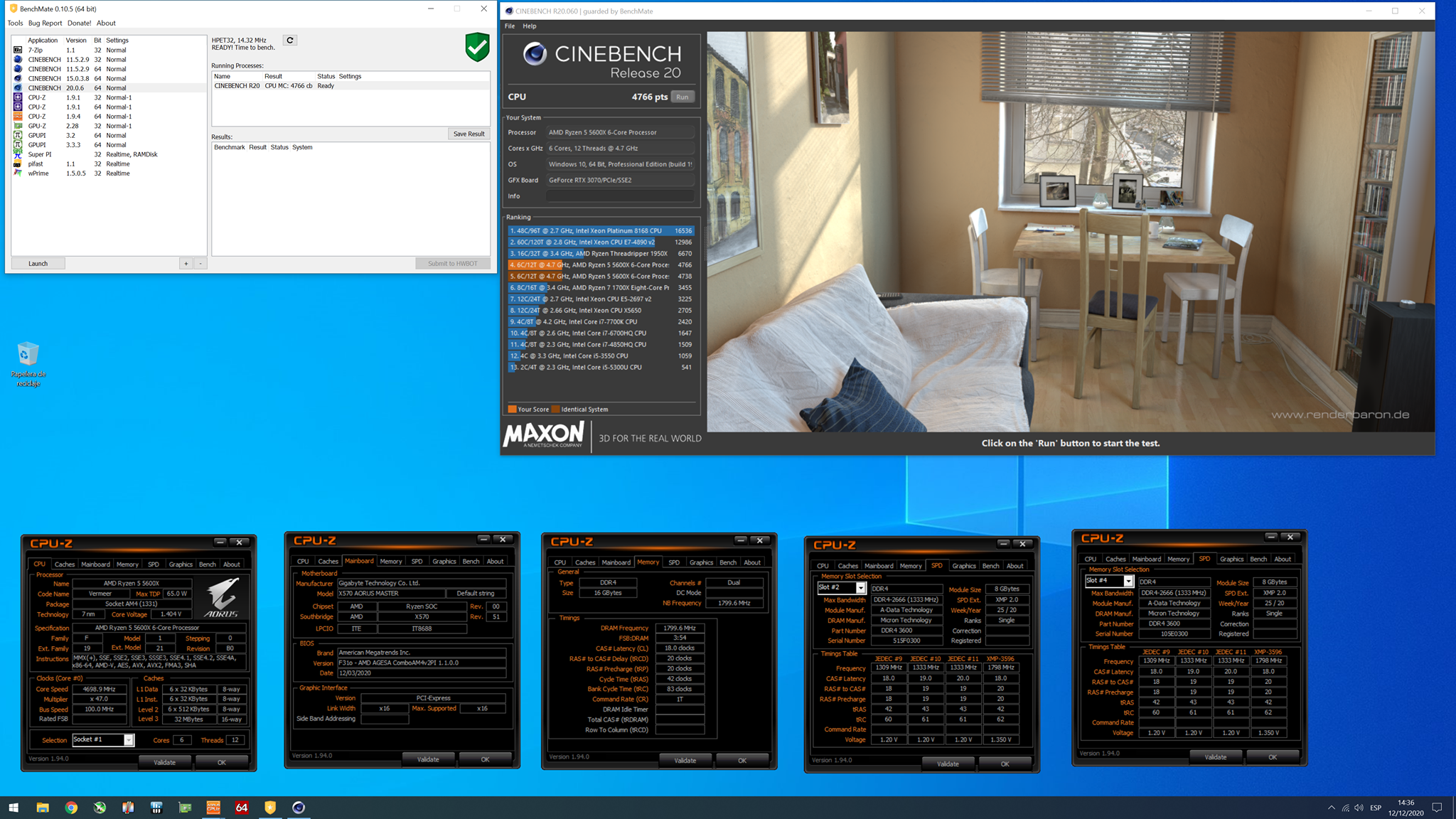The height and width of the screenshot is (819, 1456).
Task: Click the green circuit board taskbar icon
Action: [185, 808]
